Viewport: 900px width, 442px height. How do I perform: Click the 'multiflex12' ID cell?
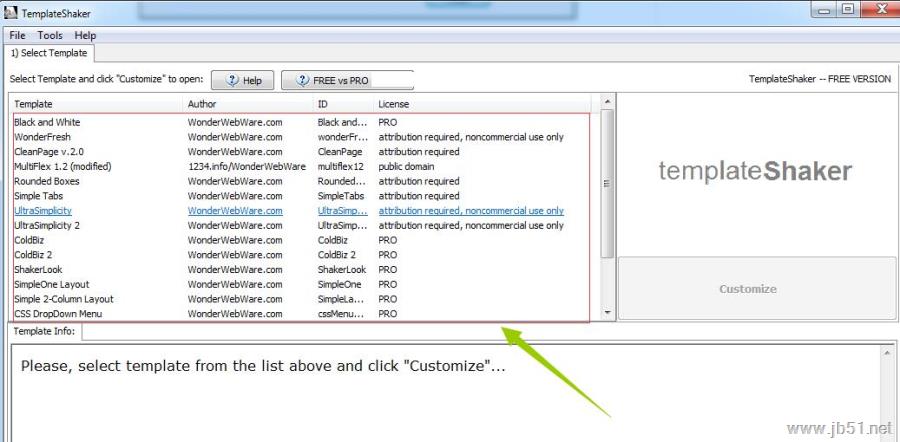click(x=341, y=166)
